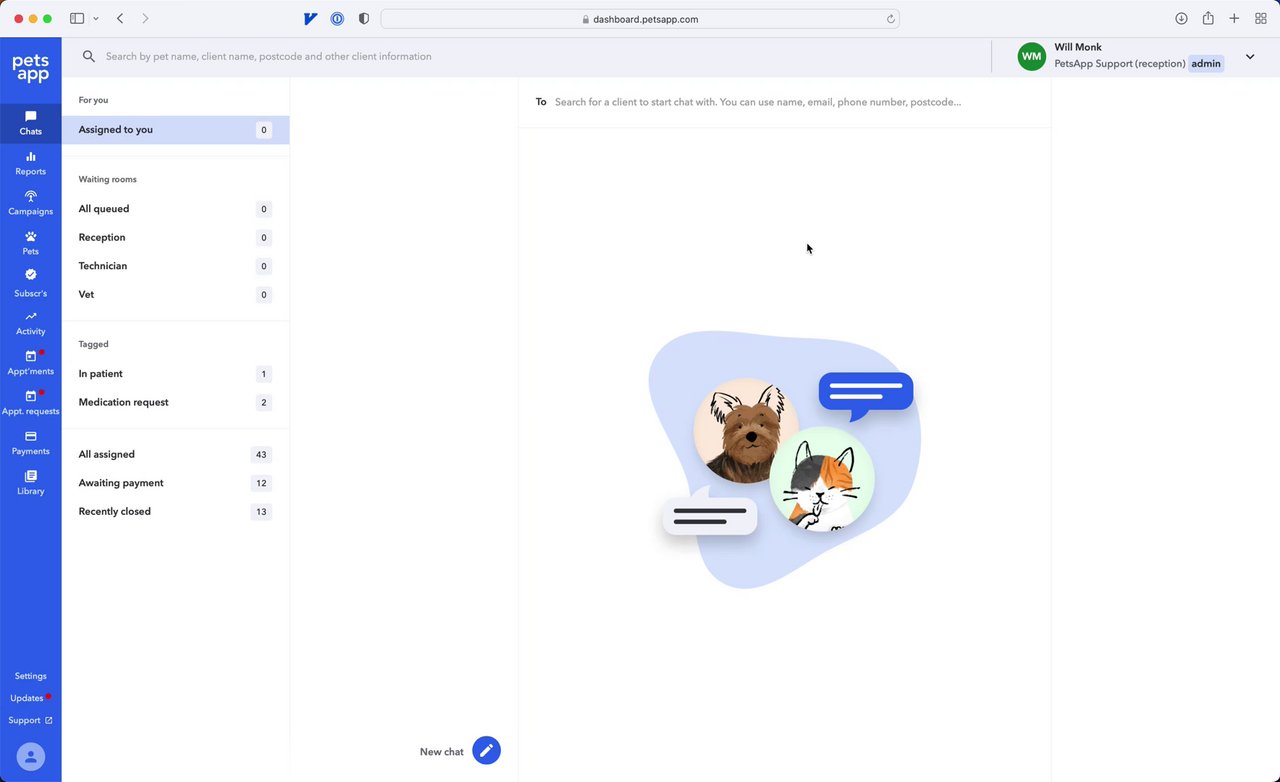Viewport: 1280px width, 782px height.
Task: Open a new Safari tab
Action: (x=1234, y=19)
